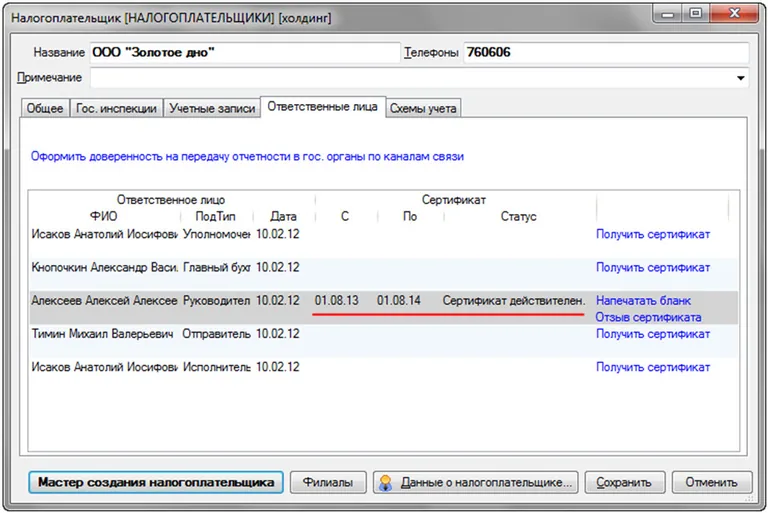Close the taxpayer dialog window

point(733,13)
